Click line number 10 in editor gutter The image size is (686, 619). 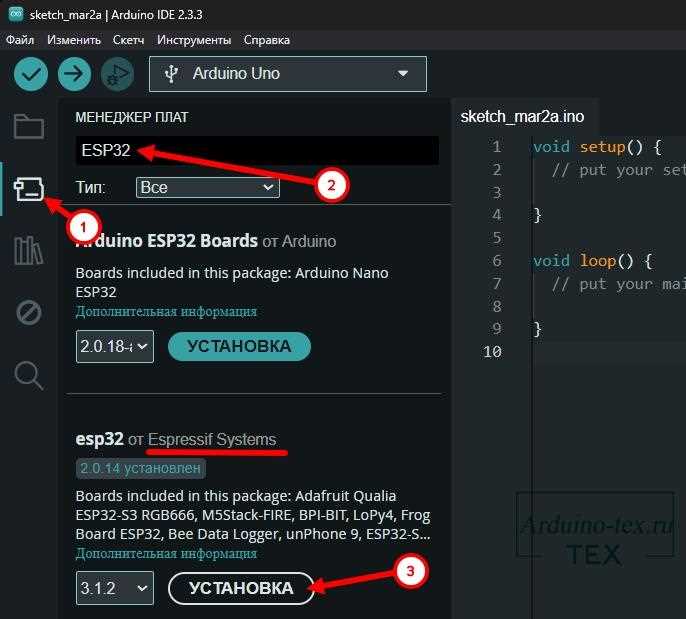point(493,352)
